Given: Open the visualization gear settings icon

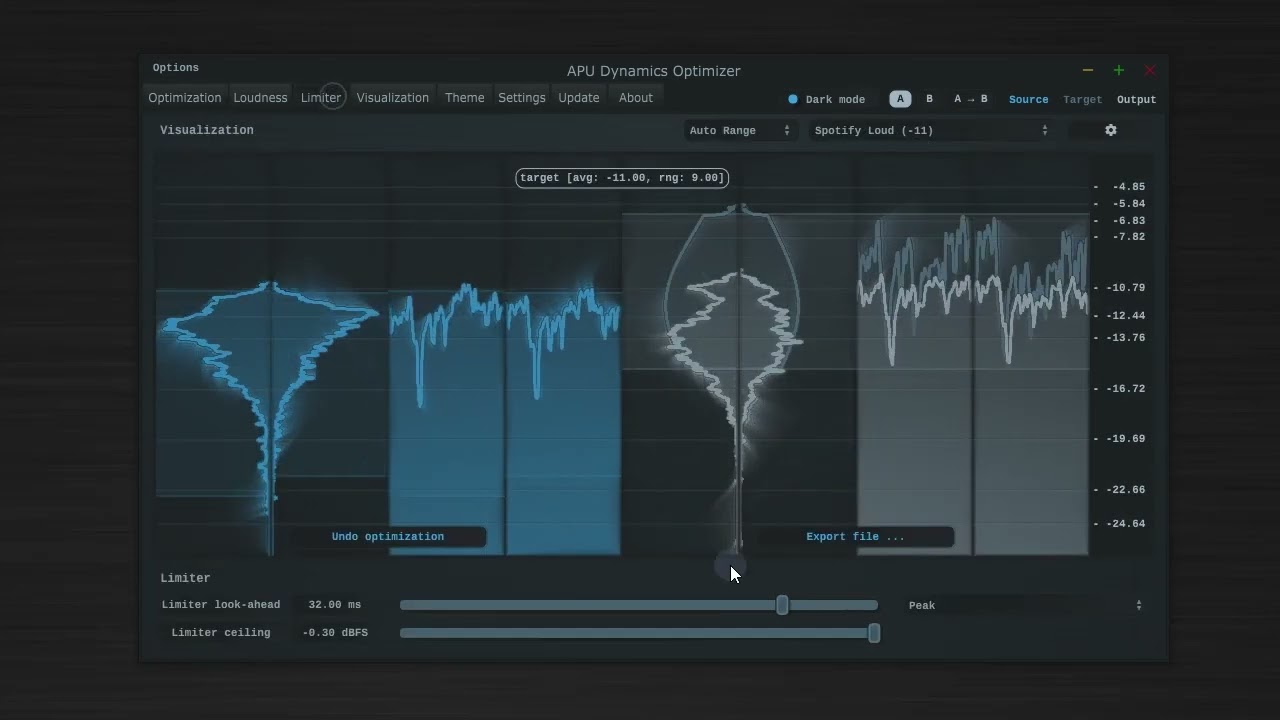Looking at the screenshot, I should 1110,130.
